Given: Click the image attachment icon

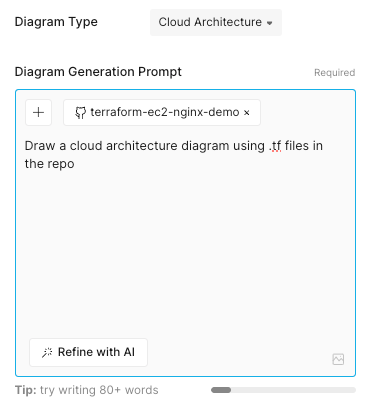Looking at the screenshot, I should [x=338, y=359].
